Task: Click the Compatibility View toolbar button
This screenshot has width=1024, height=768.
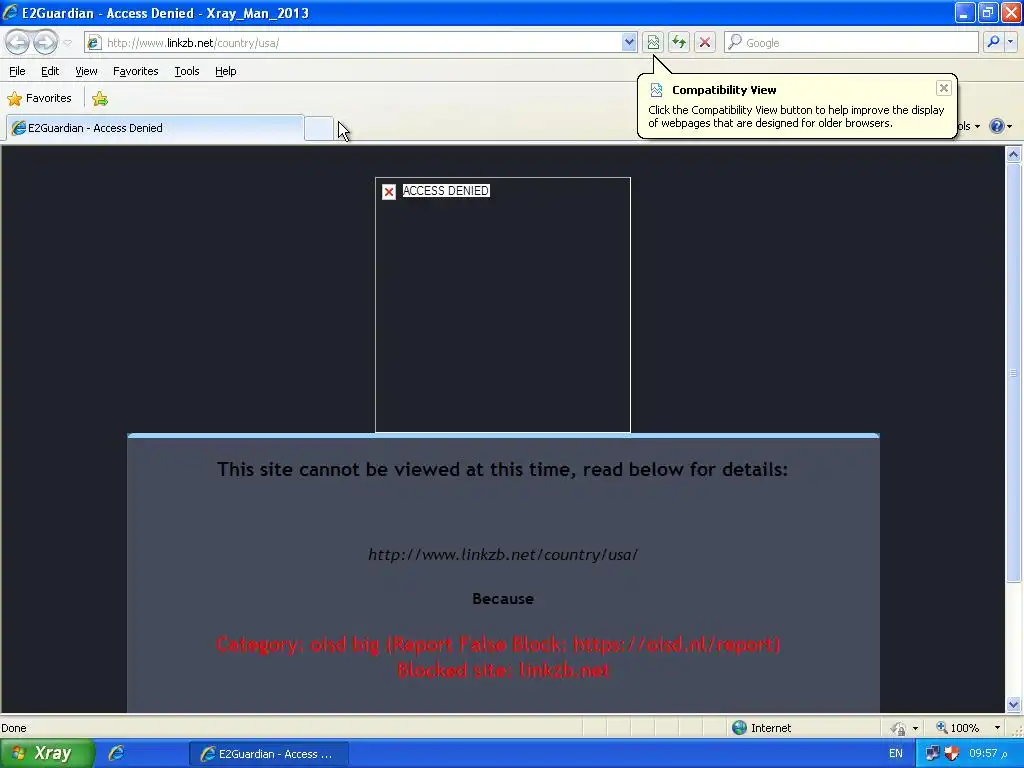Action: pos(653,42)
